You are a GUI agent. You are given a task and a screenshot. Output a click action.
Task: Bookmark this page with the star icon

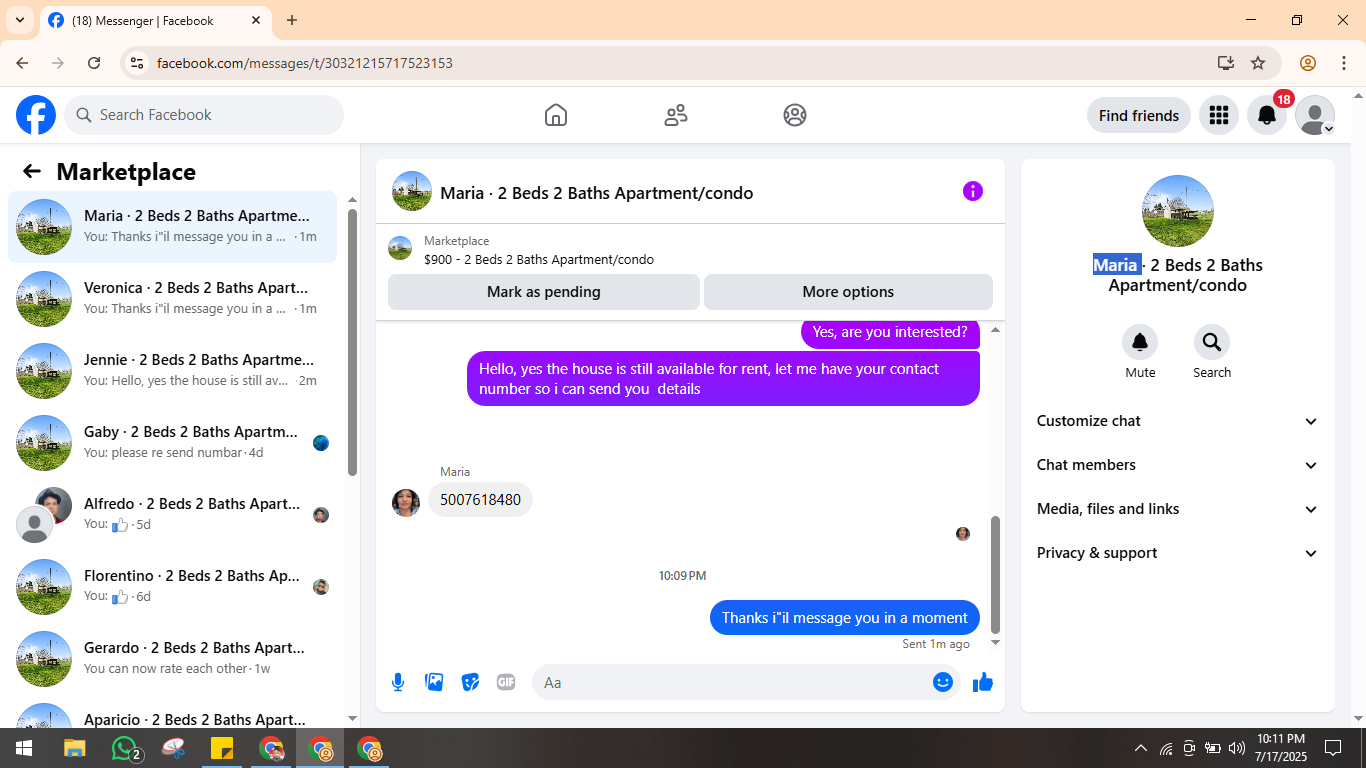[1258, 63]
